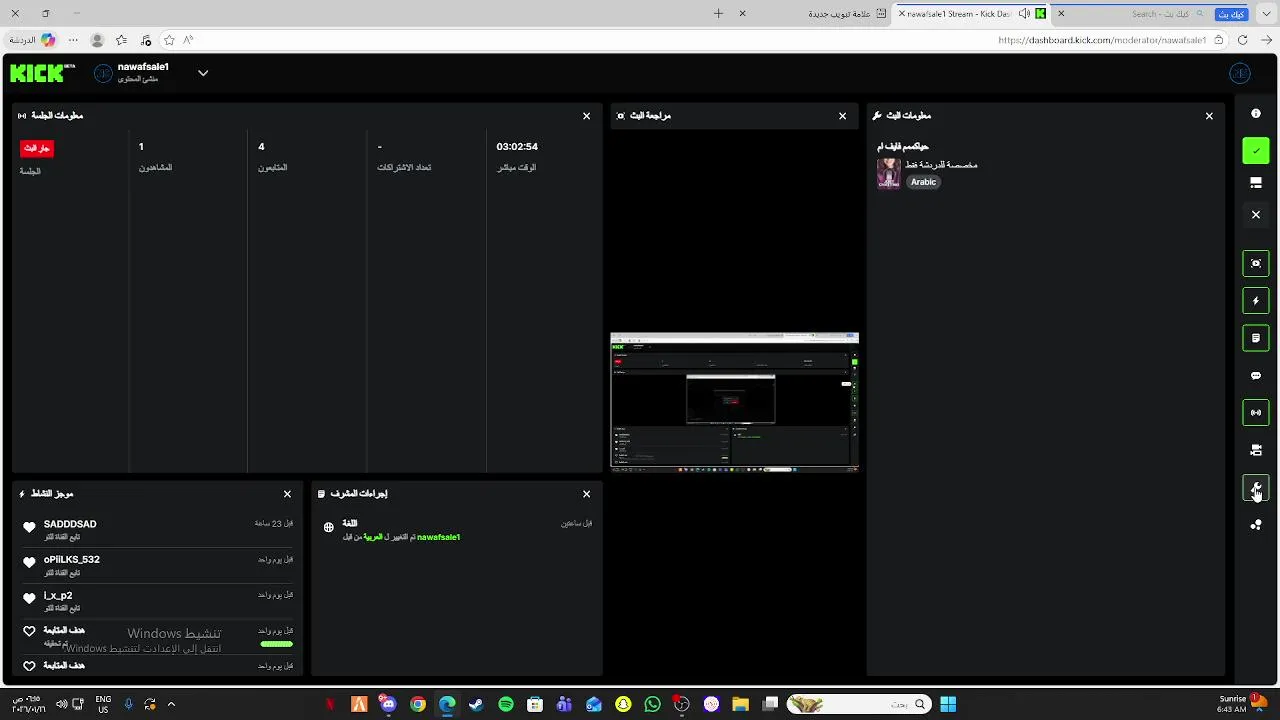Click the Search tab field at top right
This screenshot has width=1280, height=720.
tap(1161, 14)
